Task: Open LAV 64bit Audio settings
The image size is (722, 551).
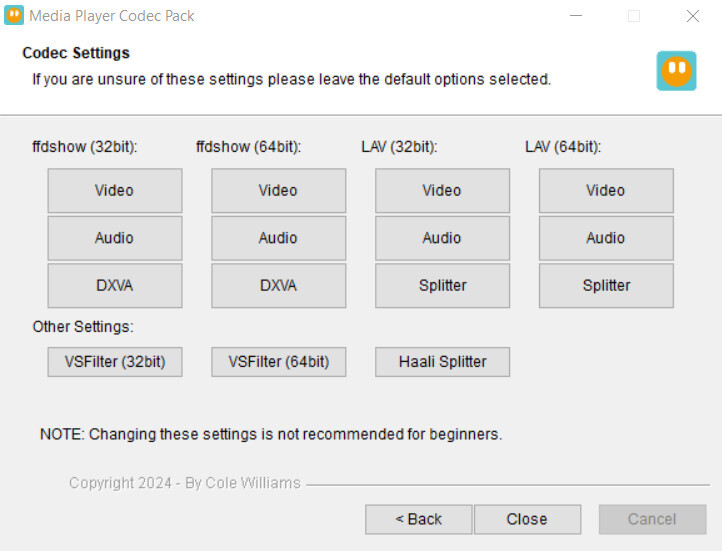Action: point(606,238)
